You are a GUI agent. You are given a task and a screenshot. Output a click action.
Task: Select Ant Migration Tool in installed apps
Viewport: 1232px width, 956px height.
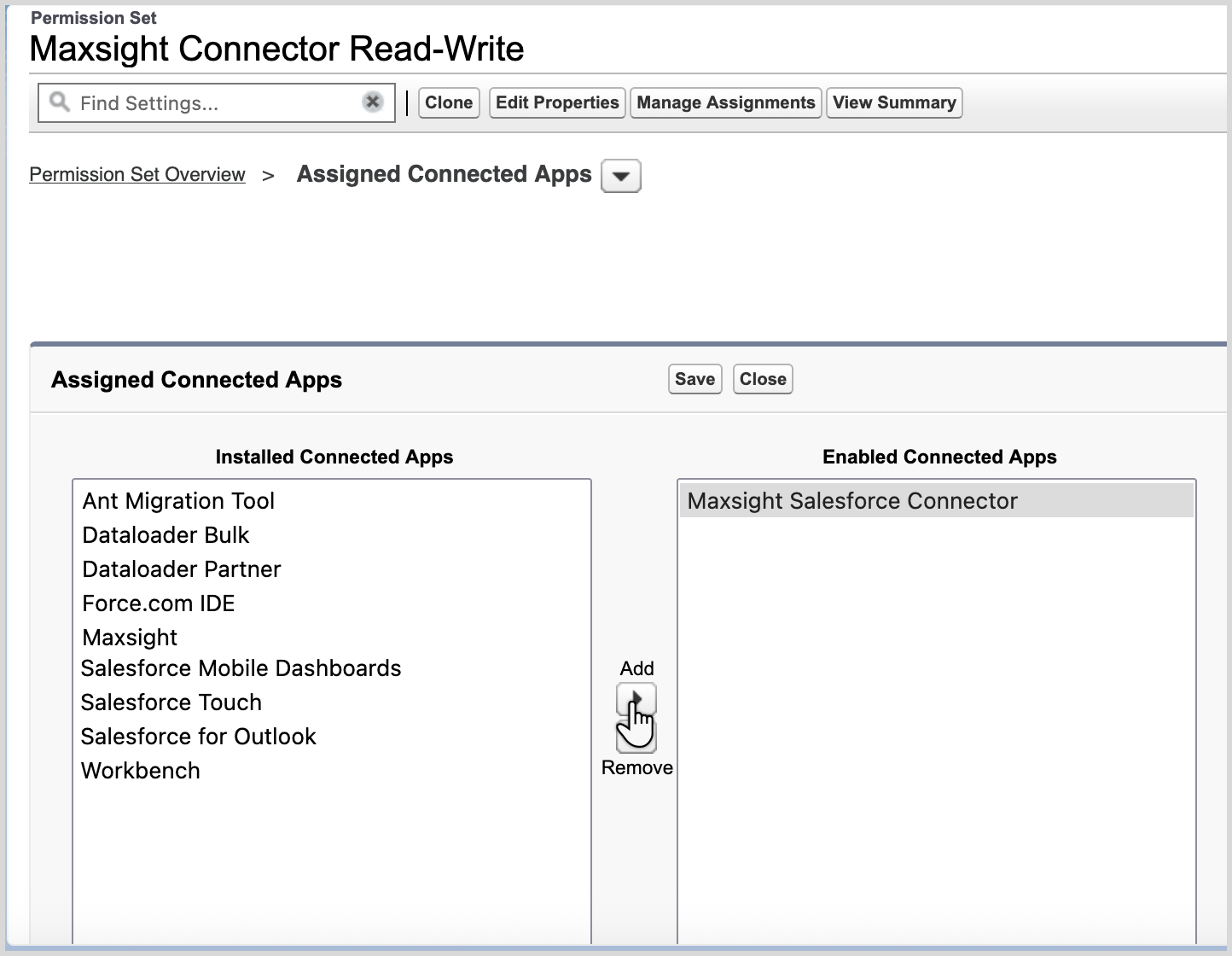point(177,501)
